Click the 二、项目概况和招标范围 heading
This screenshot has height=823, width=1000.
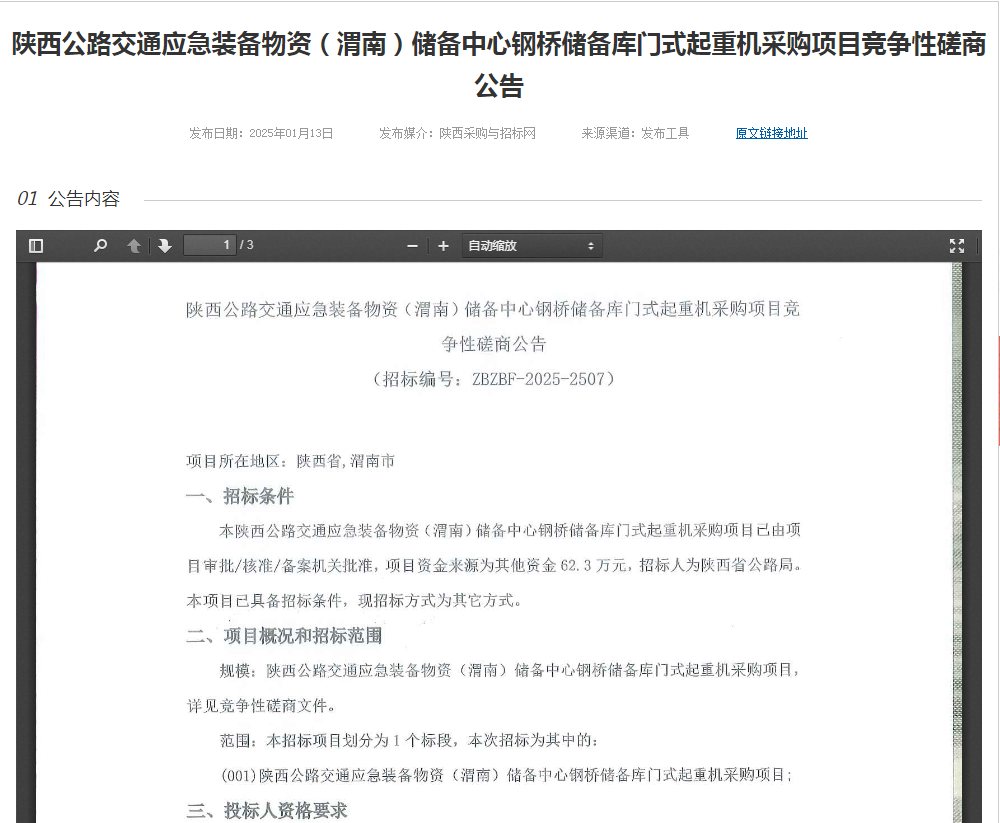[x=284, y=636]
